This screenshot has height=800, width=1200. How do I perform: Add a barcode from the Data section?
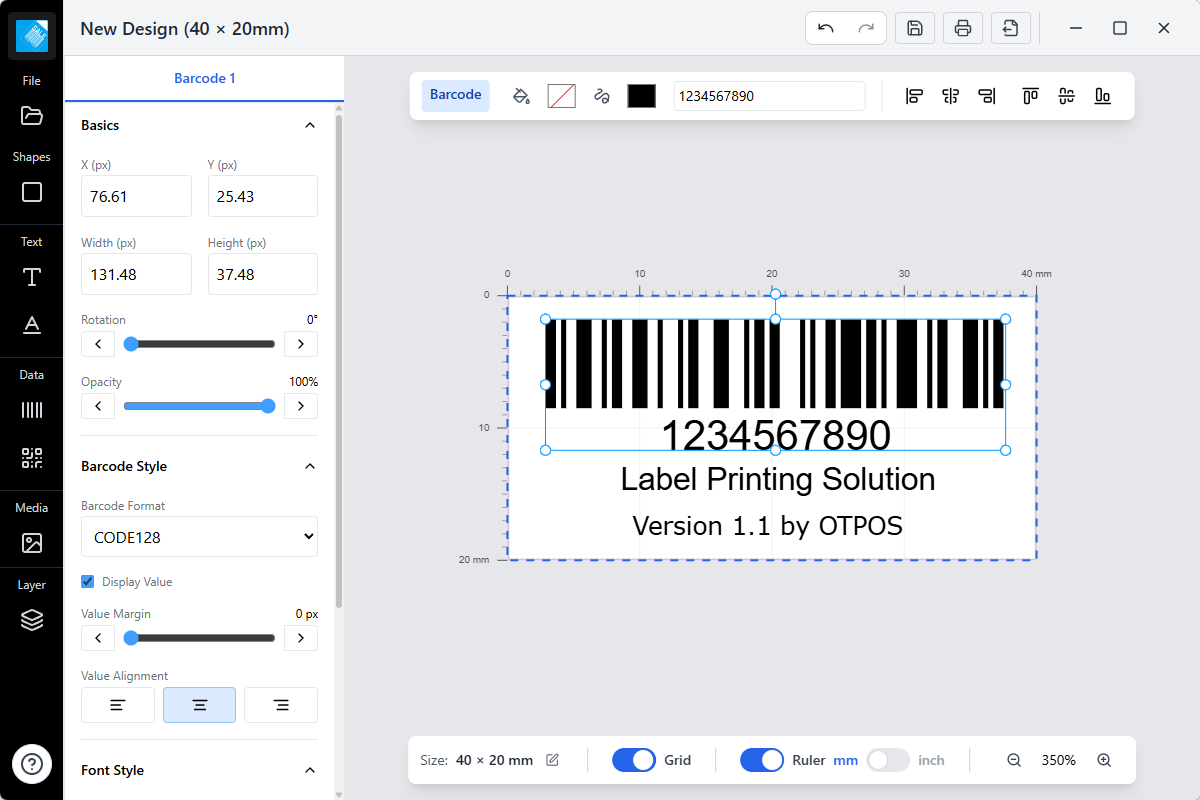(32, 410)
